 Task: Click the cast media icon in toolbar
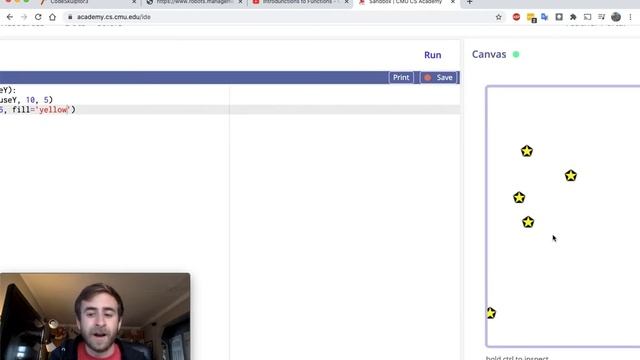click(587, 17)
